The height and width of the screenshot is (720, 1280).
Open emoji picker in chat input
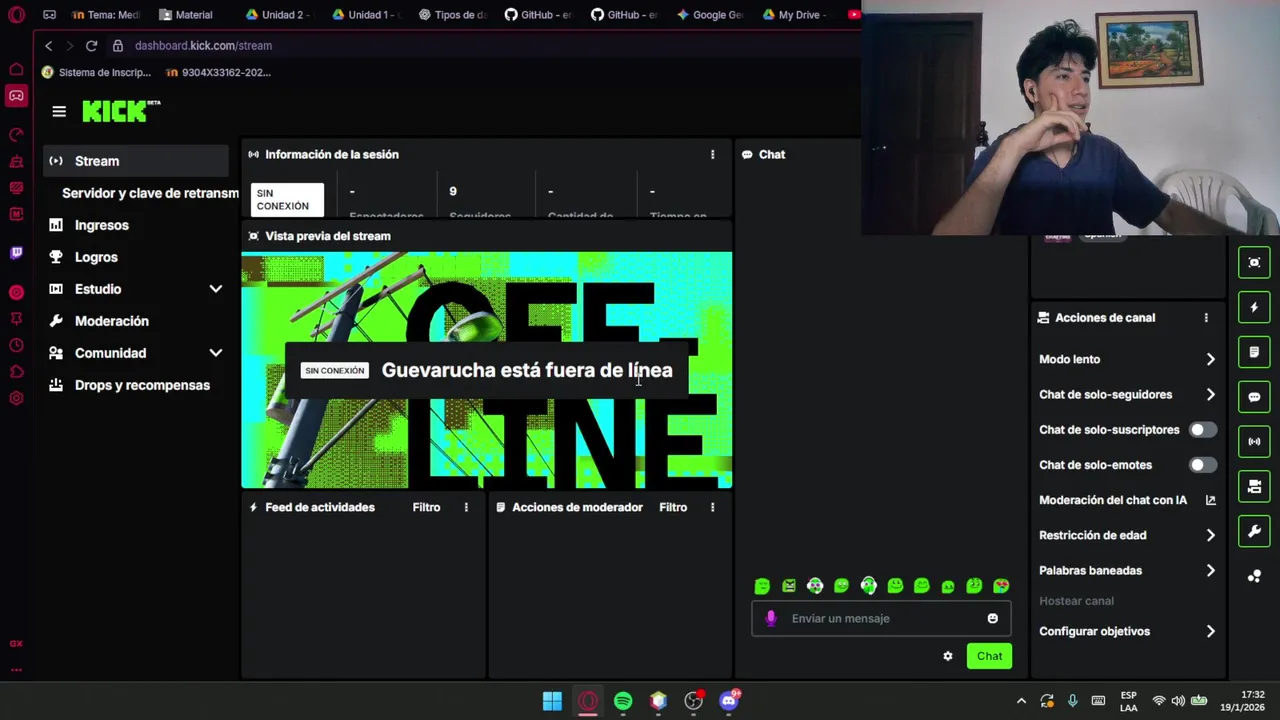pos(992,618)
